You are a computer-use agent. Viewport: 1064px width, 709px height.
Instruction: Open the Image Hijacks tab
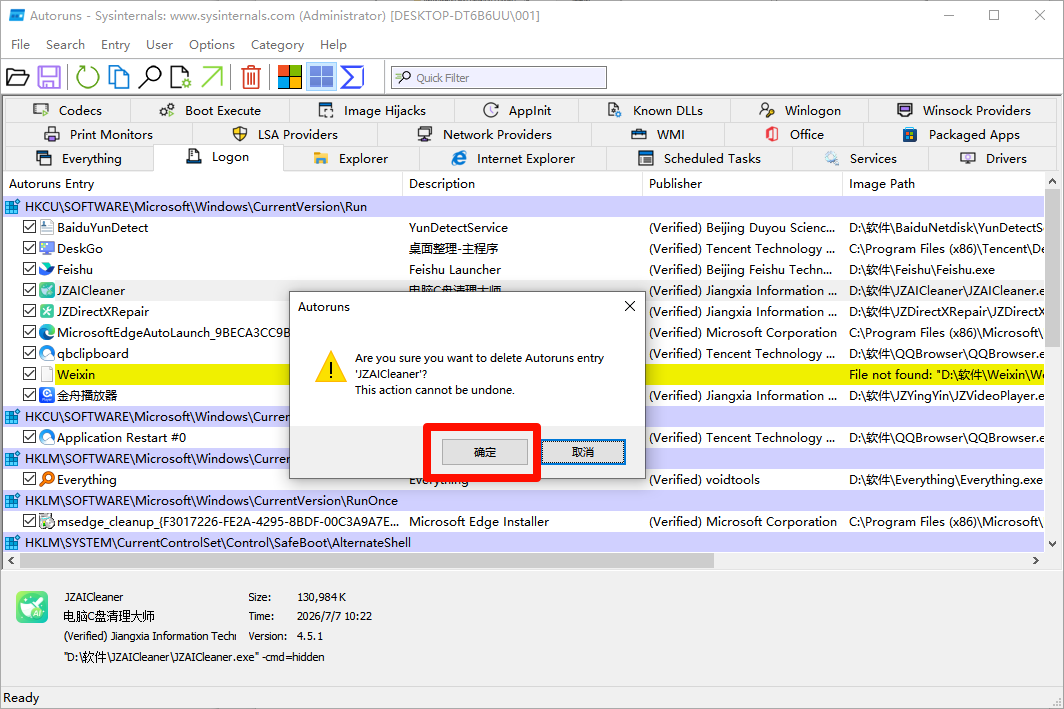[372, 111]
